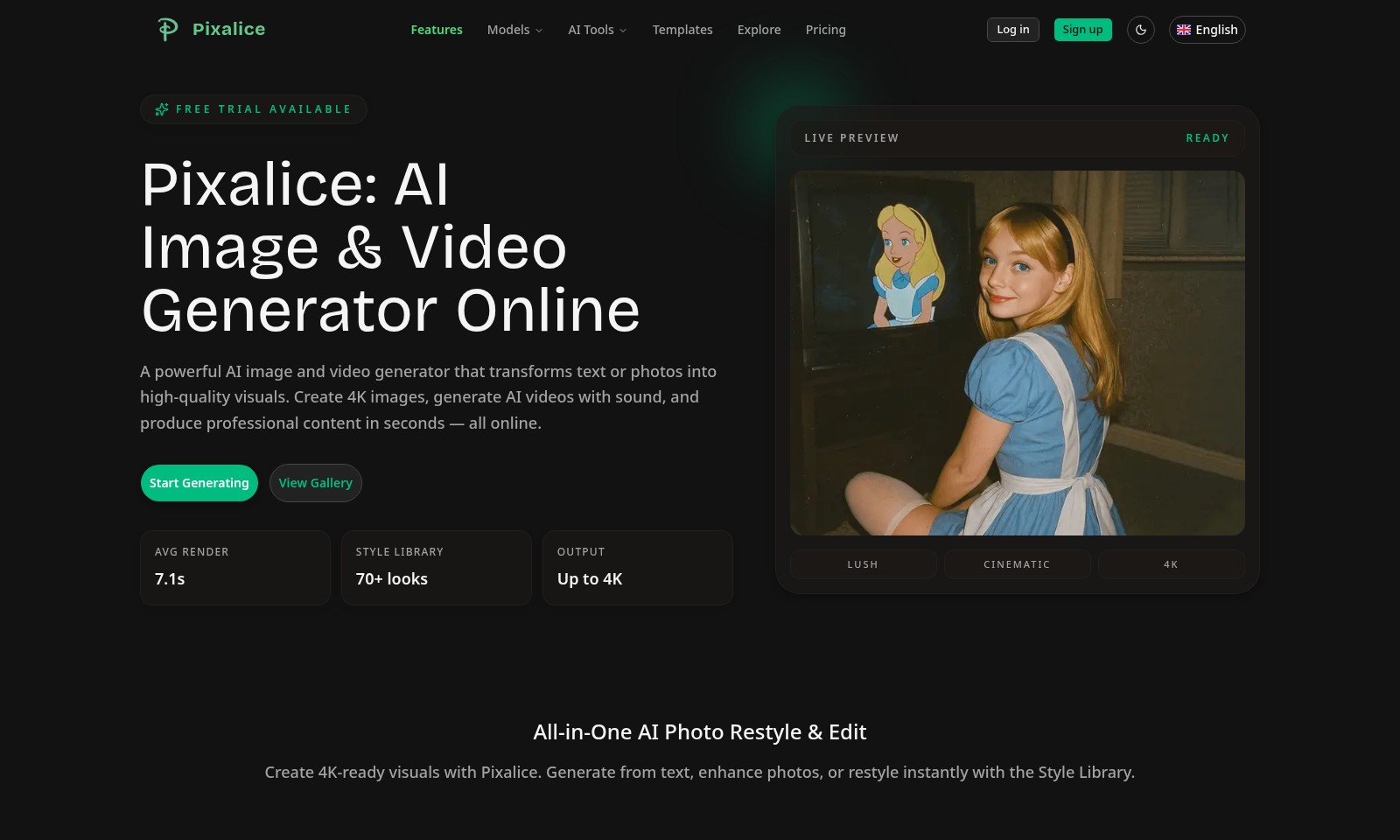Click the live preview image
Screen dimensions: 1400x840
click(x=1017, y=353)
